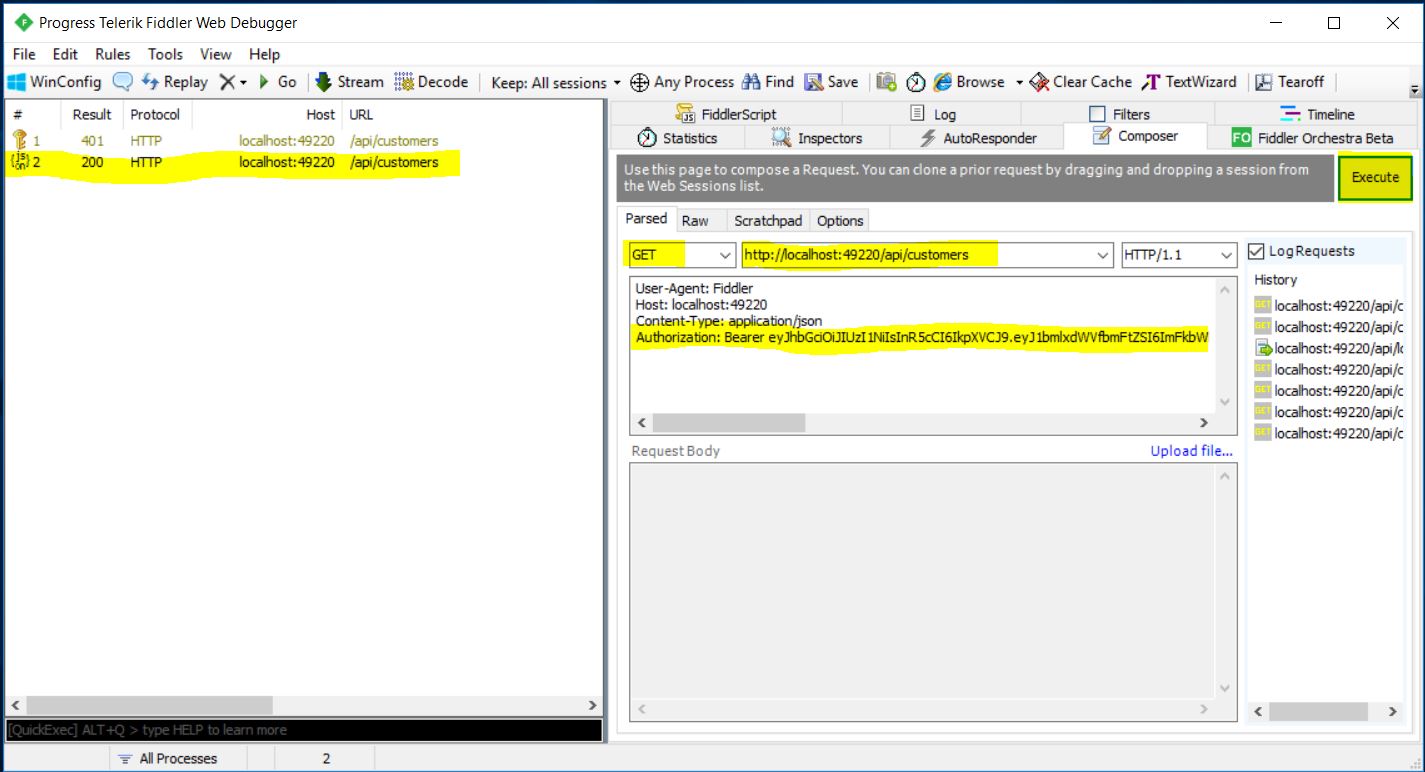The image size is (1425, 772).
Task: Sort sessions by Protocol column header
Action: coord(155,114)
